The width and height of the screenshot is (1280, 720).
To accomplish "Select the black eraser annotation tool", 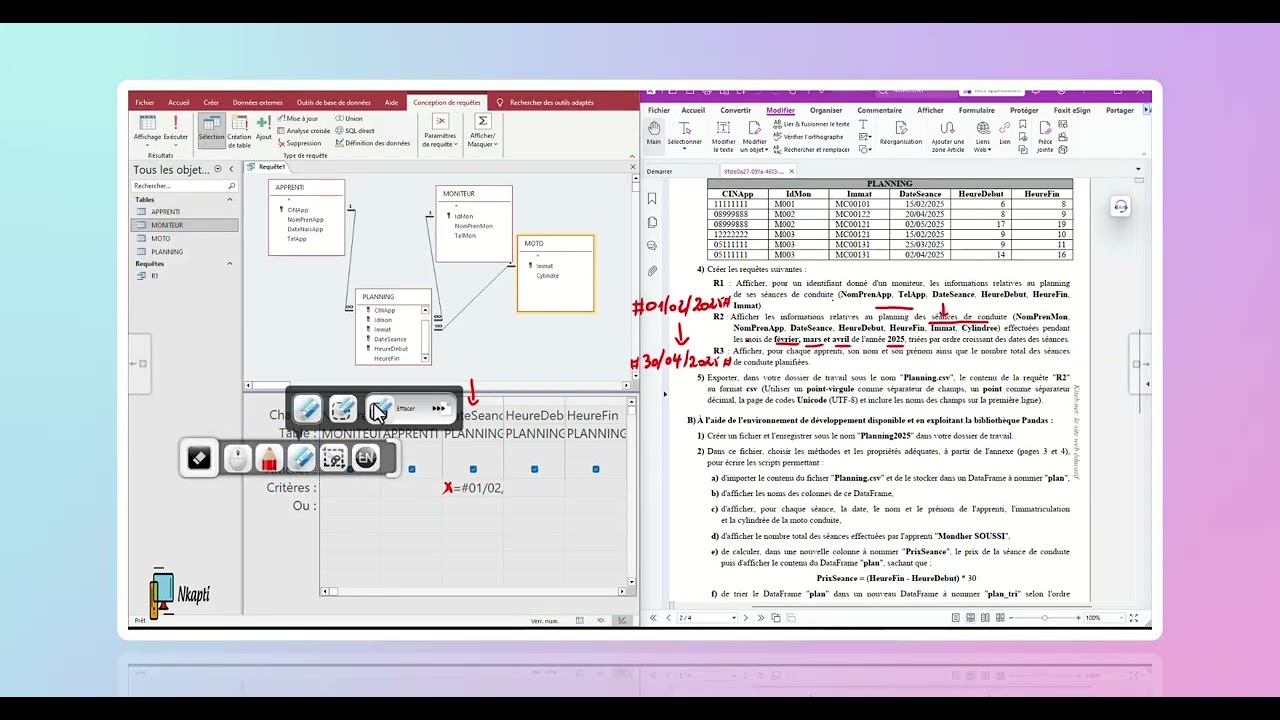I will click(199, 458).
